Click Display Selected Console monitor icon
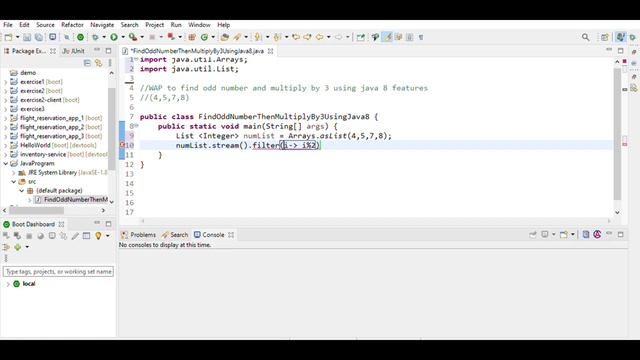This screenshot has height=360, width=640. pos(545,235)
